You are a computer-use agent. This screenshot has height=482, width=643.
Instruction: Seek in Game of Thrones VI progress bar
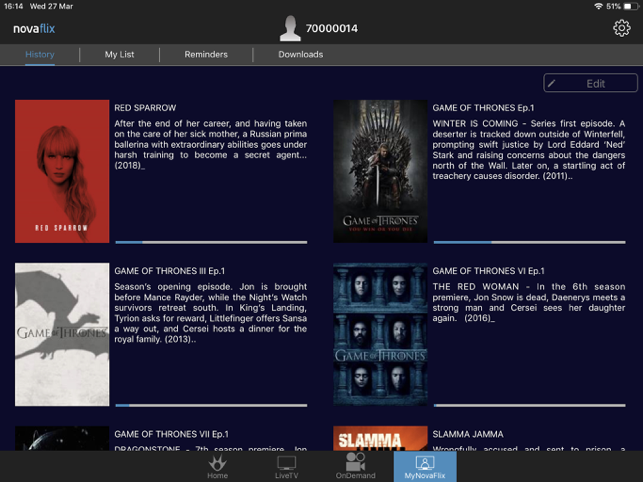tap(529, 405)
